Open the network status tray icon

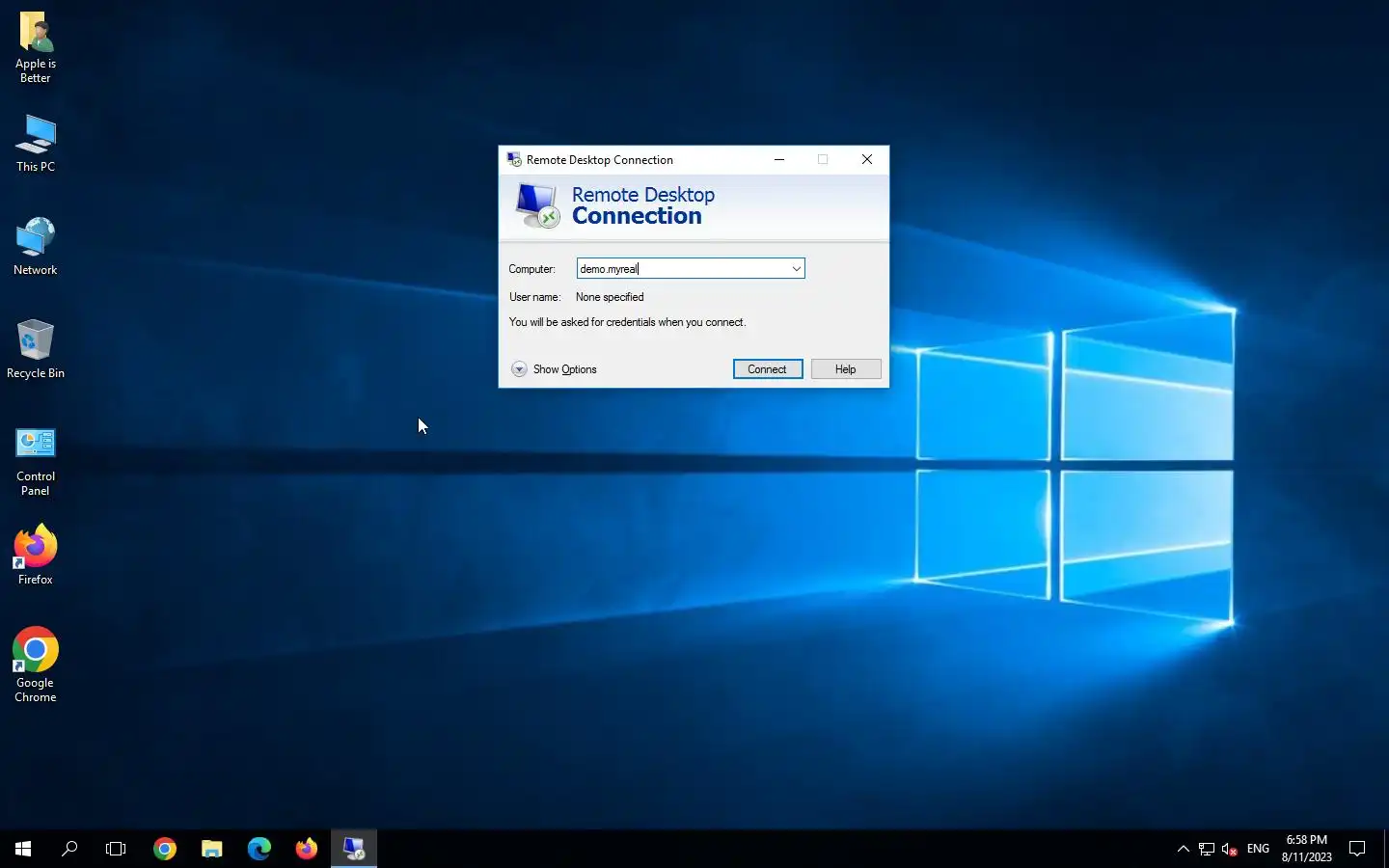click(1207, 849)
